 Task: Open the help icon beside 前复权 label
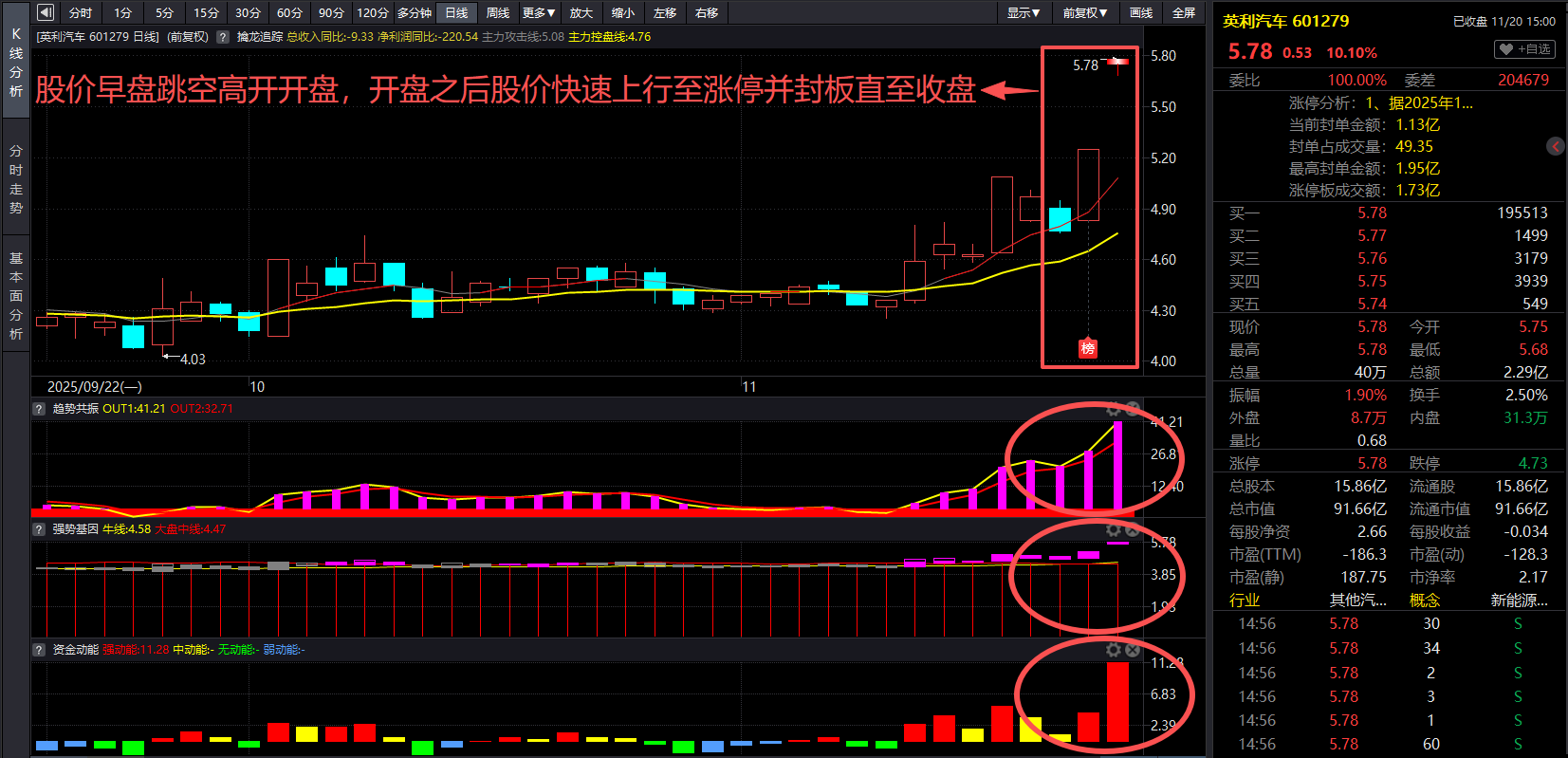click(223, 37)
